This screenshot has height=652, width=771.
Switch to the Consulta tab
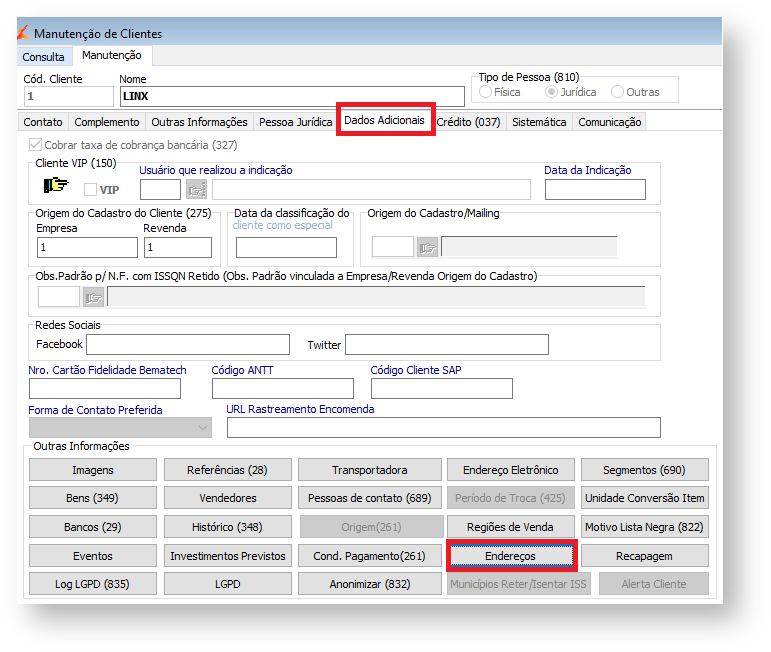[x=43, y=57]
